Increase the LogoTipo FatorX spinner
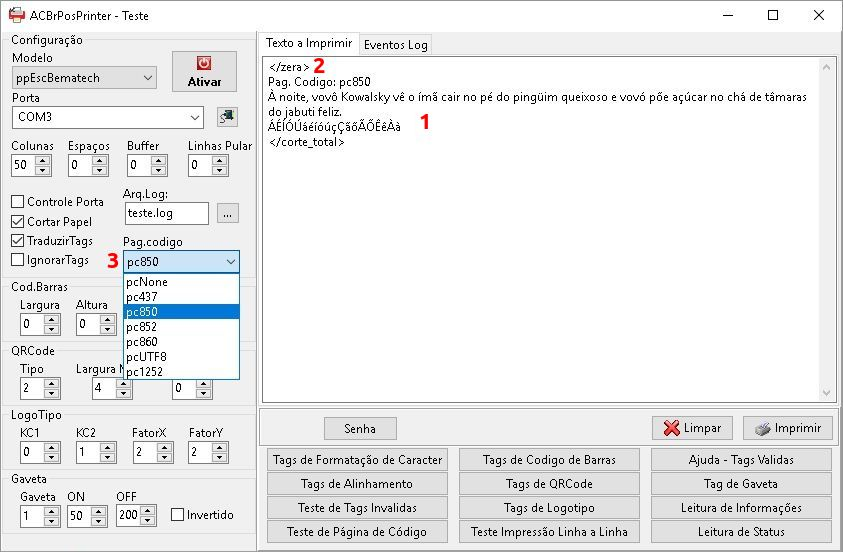 point(165,447)
